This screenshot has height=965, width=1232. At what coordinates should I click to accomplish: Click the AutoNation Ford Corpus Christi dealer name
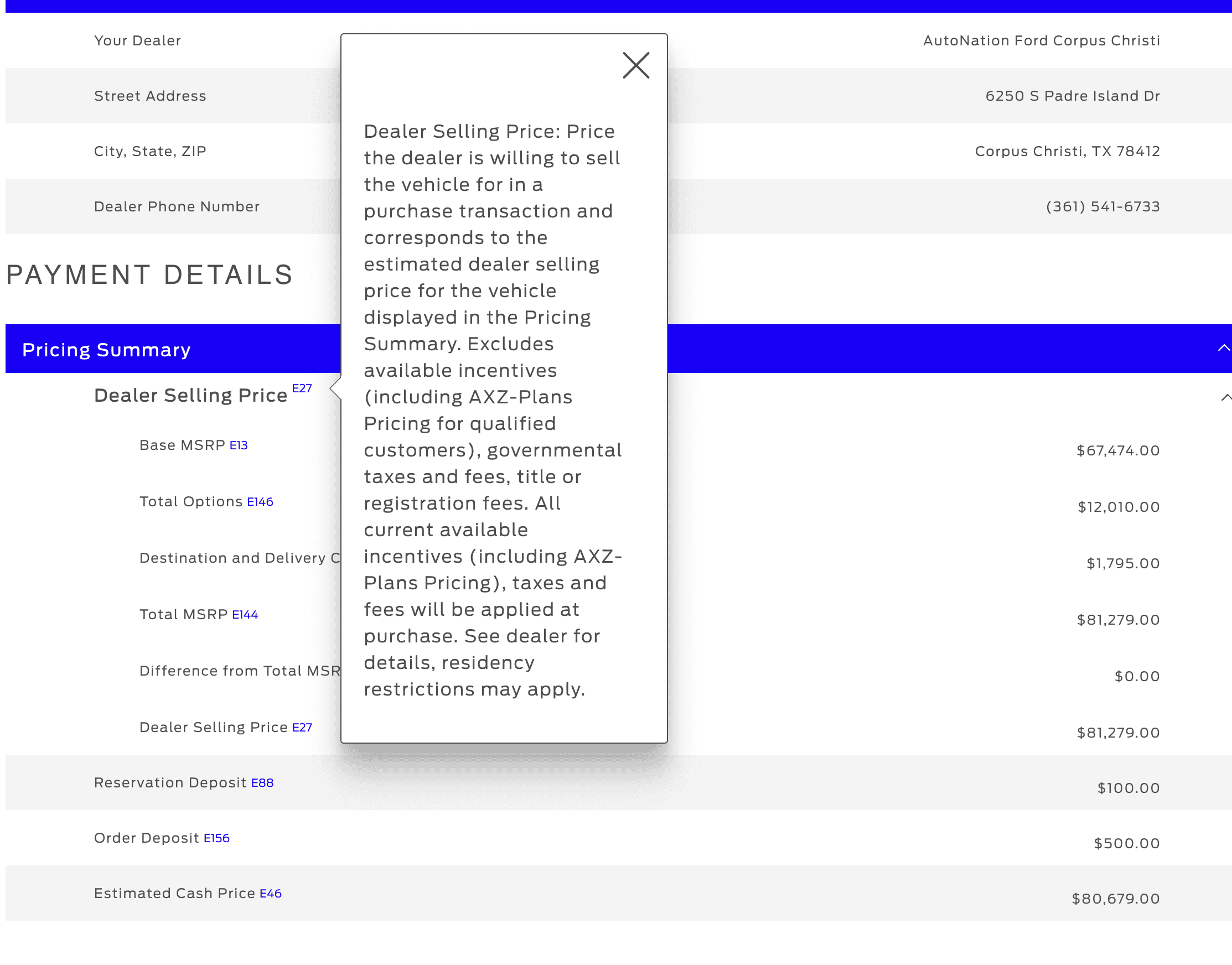click(x=1041, y=41)
